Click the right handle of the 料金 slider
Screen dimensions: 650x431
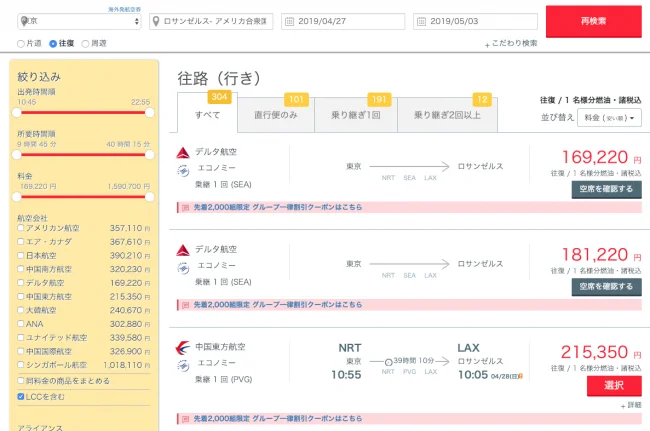[x=150, y=197]
